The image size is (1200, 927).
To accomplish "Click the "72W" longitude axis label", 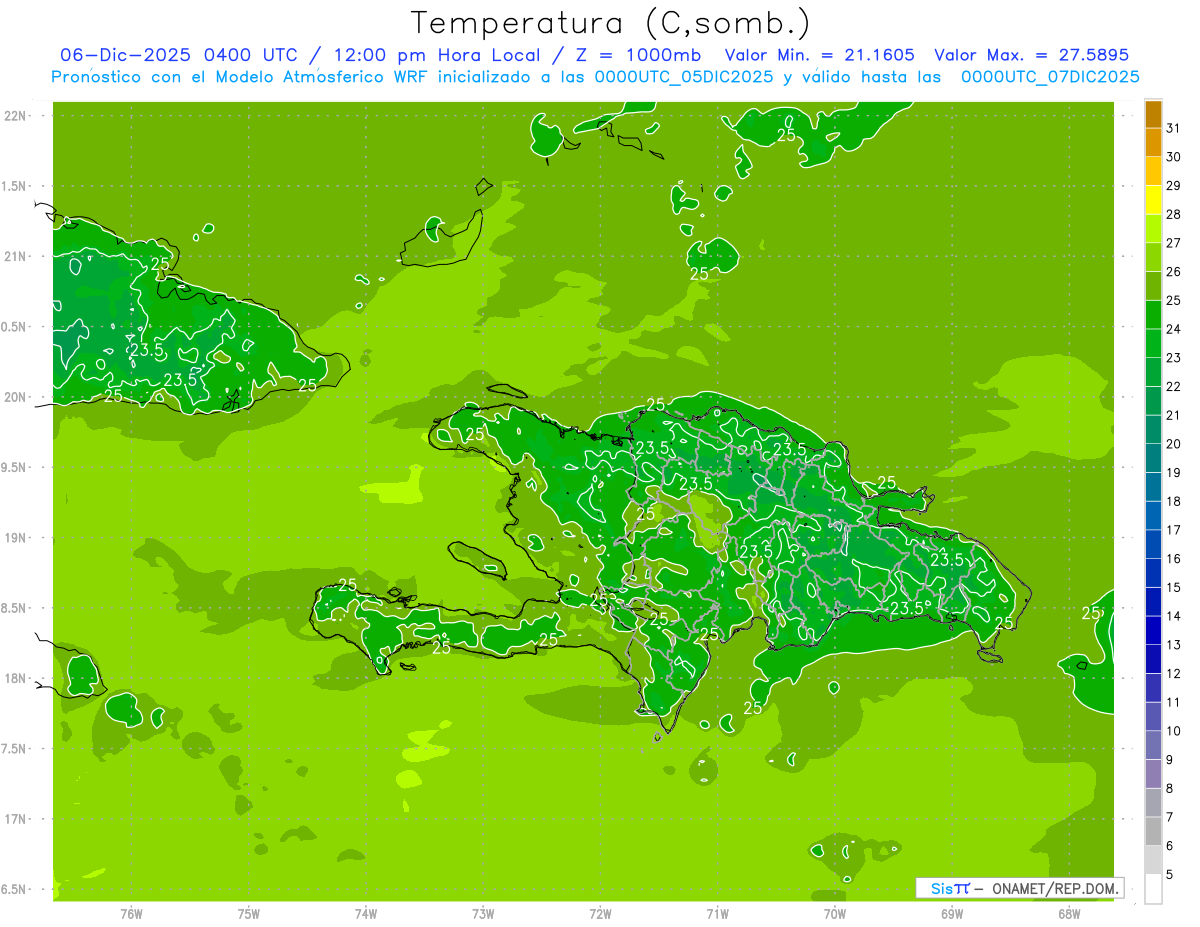I will coord(600,913).
